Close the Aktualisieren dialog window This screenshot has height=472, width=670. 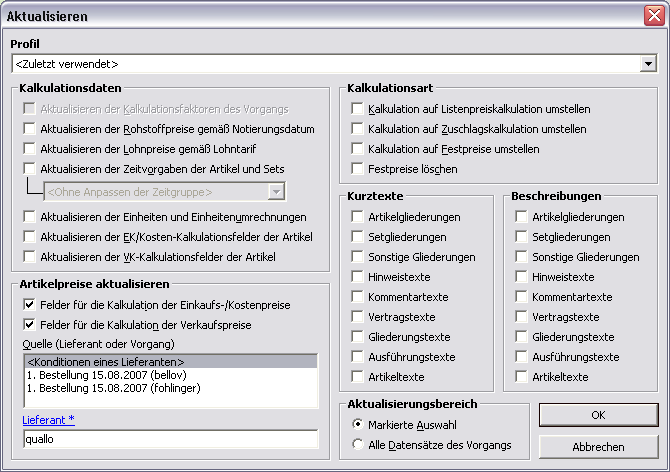click(x=654, y=16)
